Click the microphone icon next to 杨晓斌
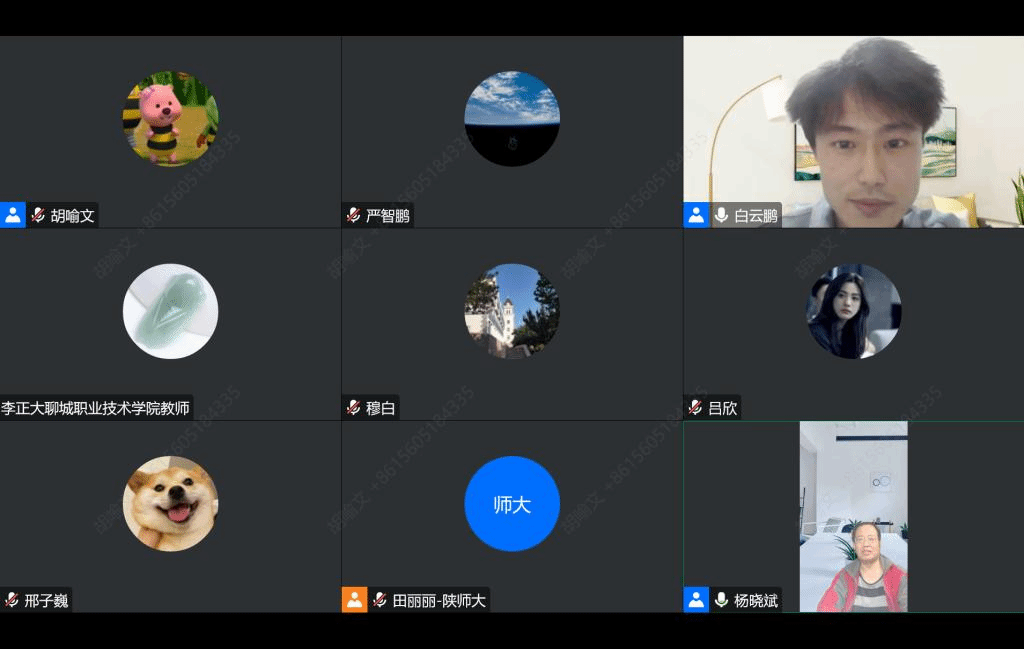The width and height of the screenshot is (1024, 649). 721,600
